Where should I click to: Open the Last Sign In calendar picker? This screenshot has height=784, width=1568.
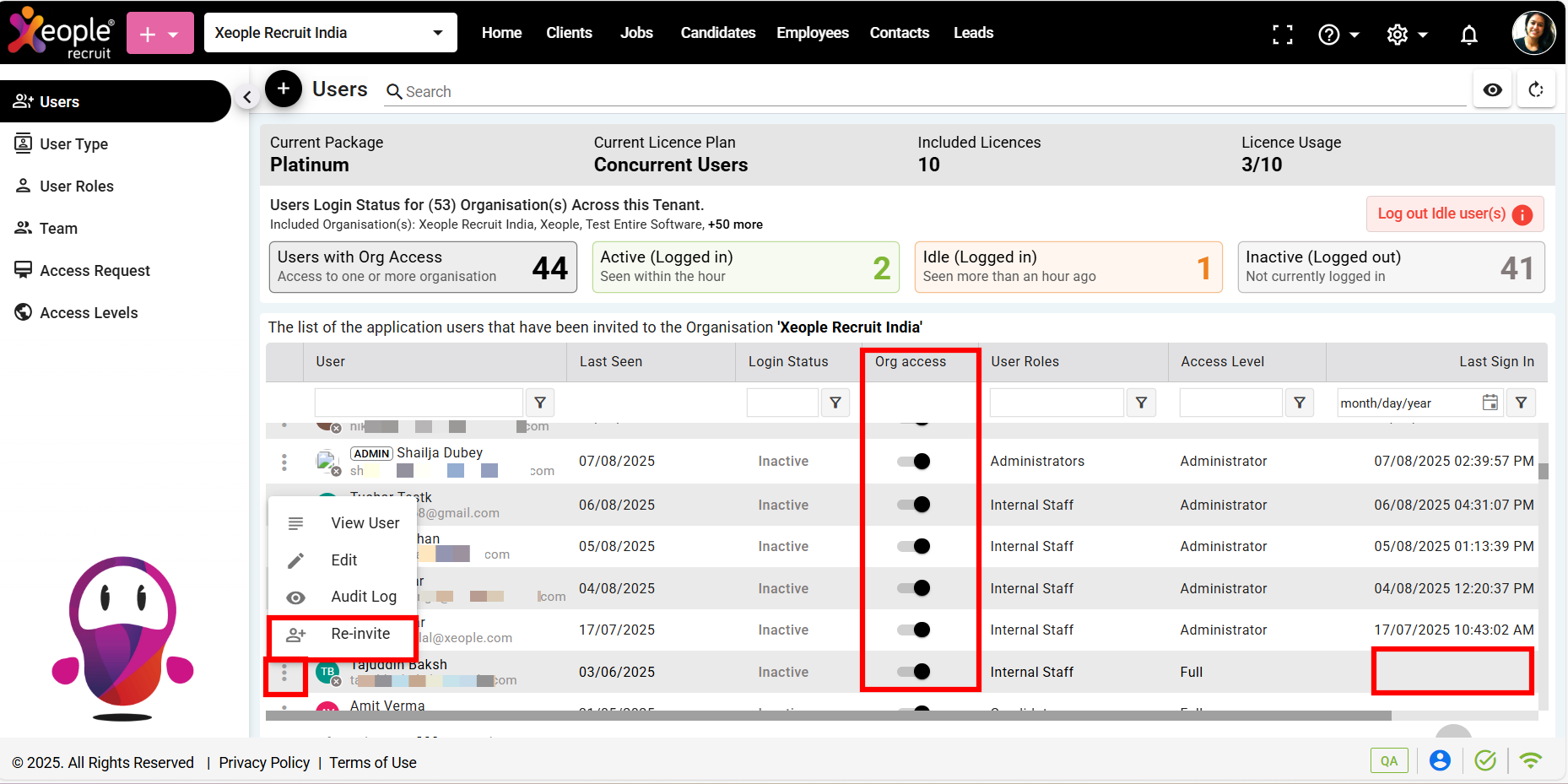tap(1490, 403)
